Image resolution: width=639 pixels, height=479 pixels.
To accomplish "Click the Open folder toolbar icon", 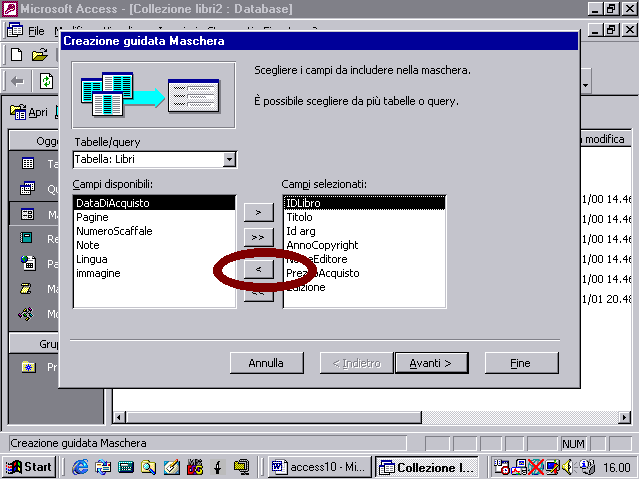I will coord(40,54).
